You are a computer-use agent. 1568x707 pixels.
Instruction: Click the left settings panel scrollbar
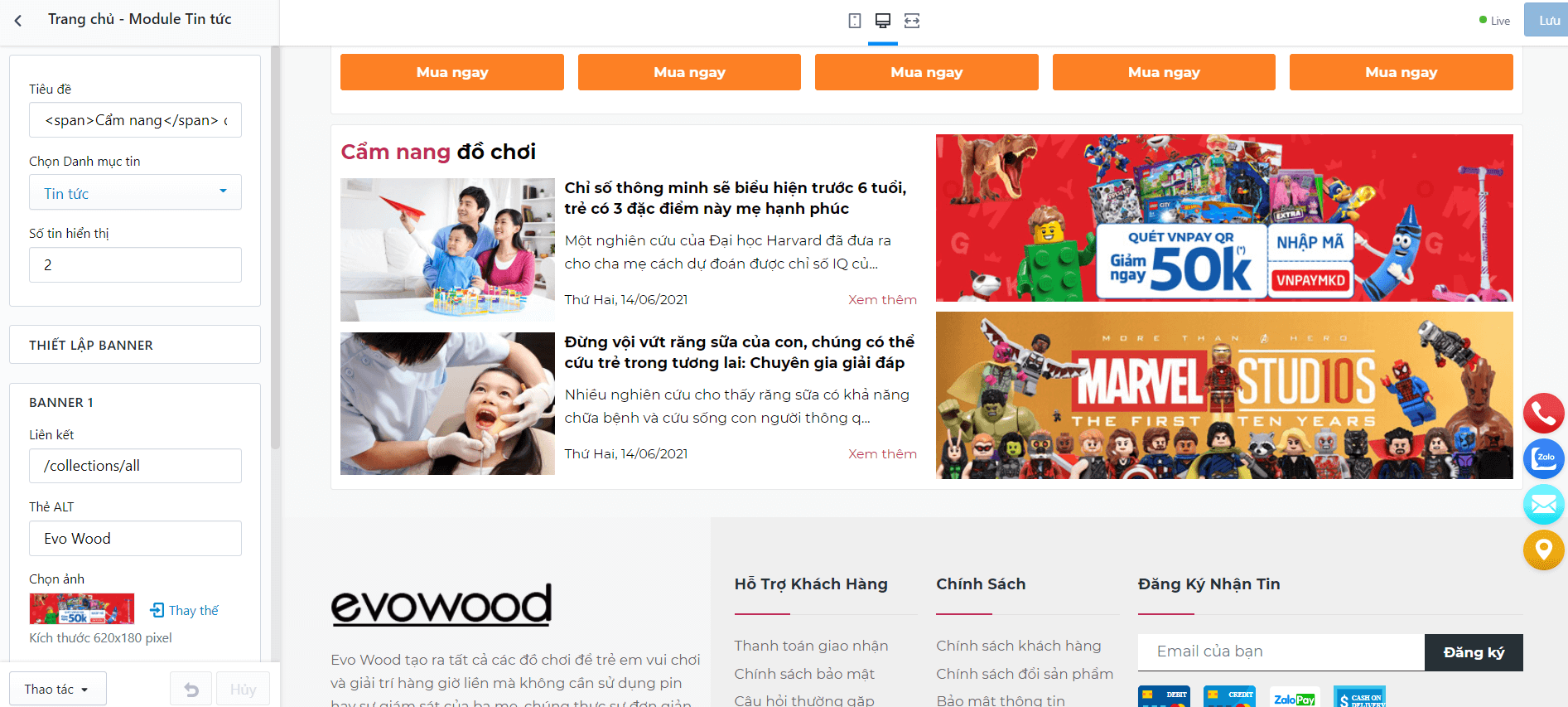click(x=275, y=249)
